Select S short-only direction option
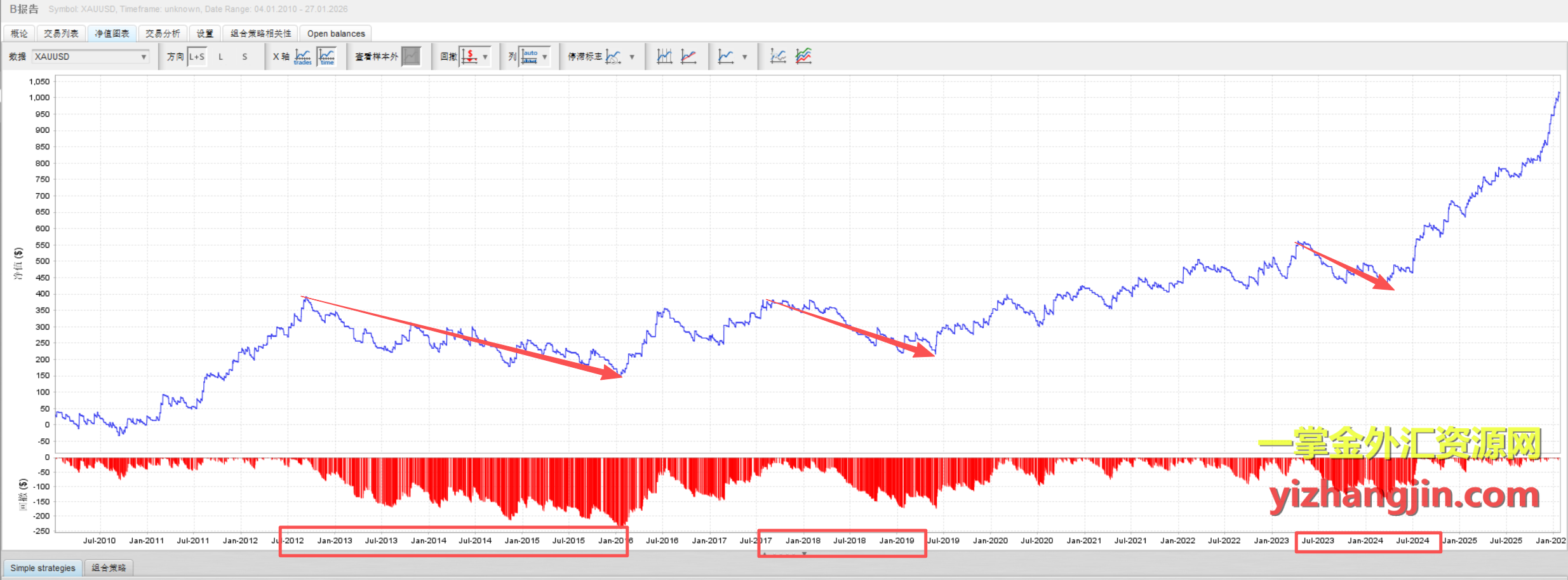1568x580 pixels. 245,57
